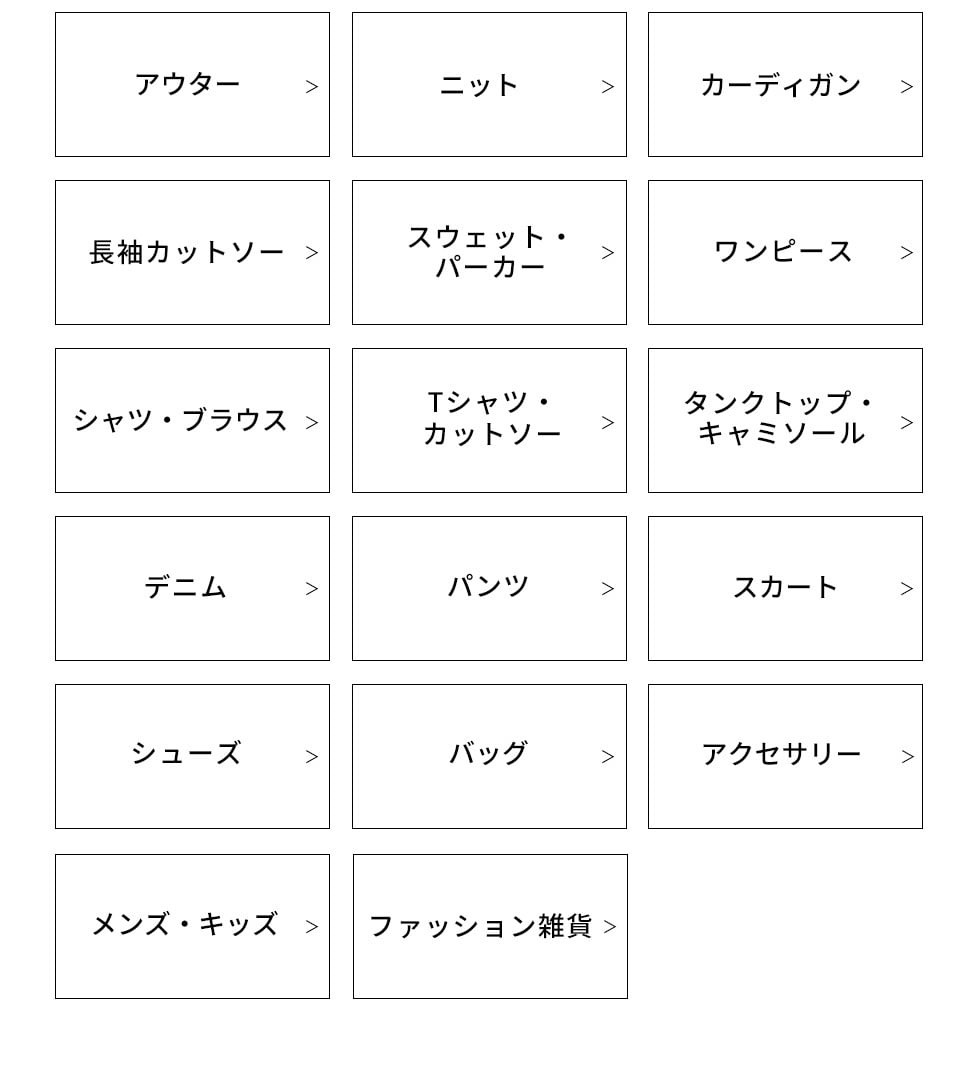This screenshot has width=980, height=1080.
Task: Click the arrow icon beside シューズ
Action: (312, 757)
